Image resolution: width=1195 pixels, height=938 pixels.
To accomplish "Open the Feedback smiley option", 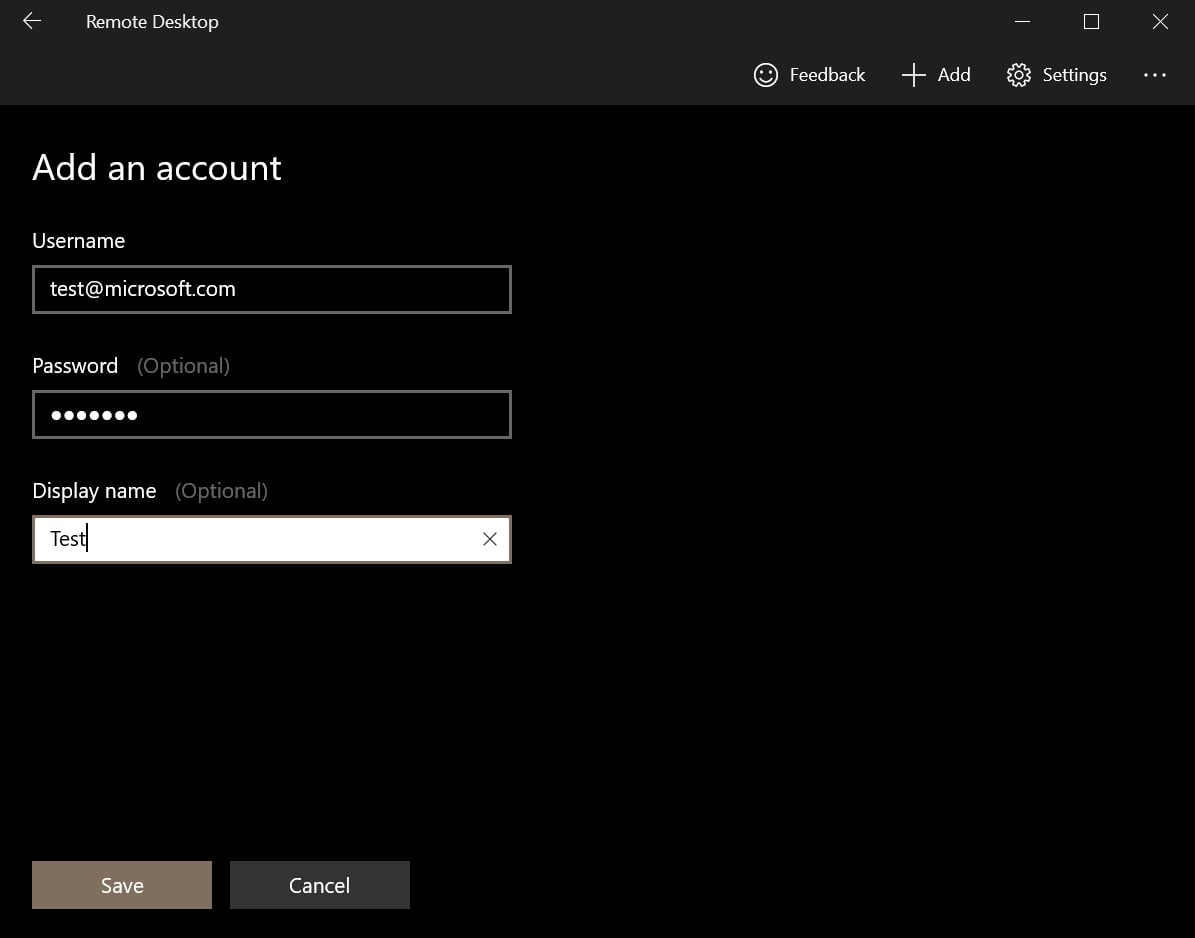I will tap(809, 75).
